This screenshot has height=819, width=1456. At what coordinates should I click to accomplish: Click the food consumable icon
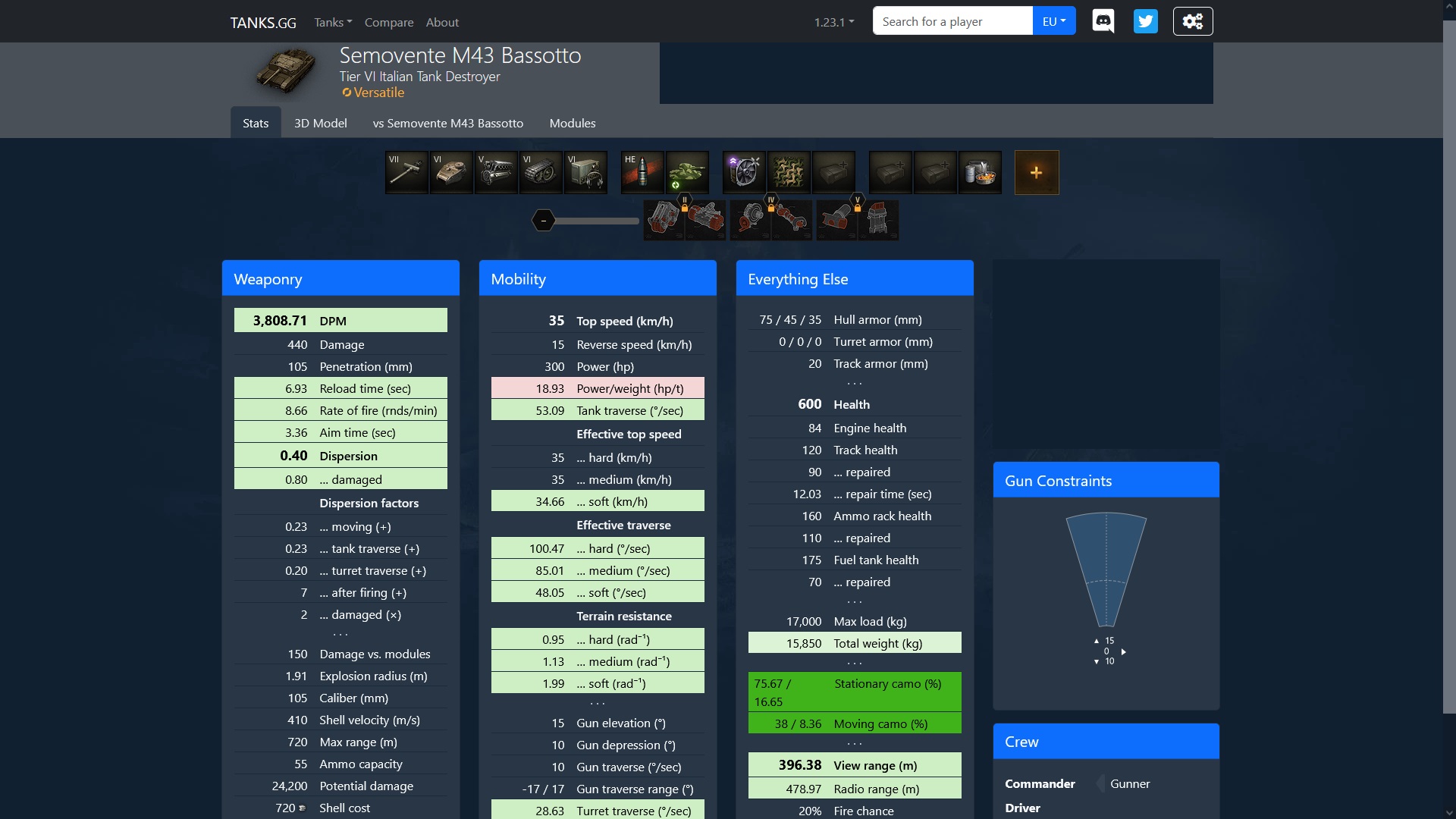coord(980,172)
